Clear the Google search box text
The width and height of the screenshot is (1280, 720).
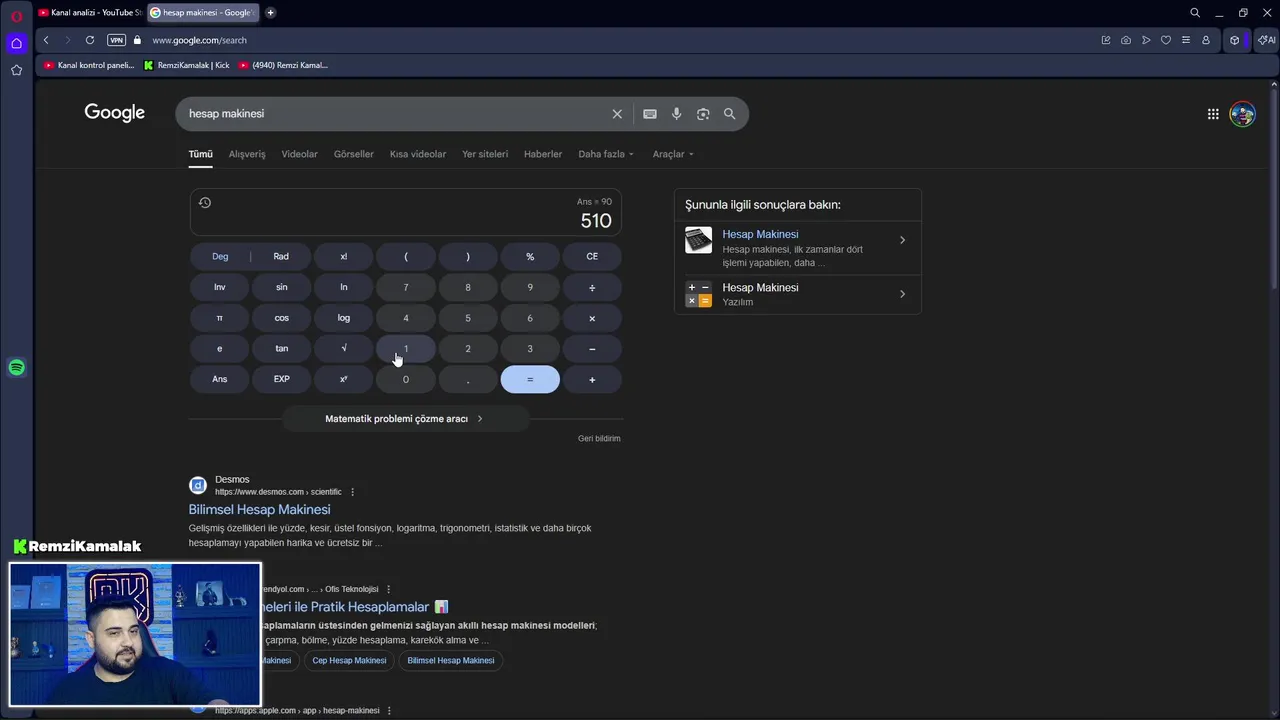(617, 114)
